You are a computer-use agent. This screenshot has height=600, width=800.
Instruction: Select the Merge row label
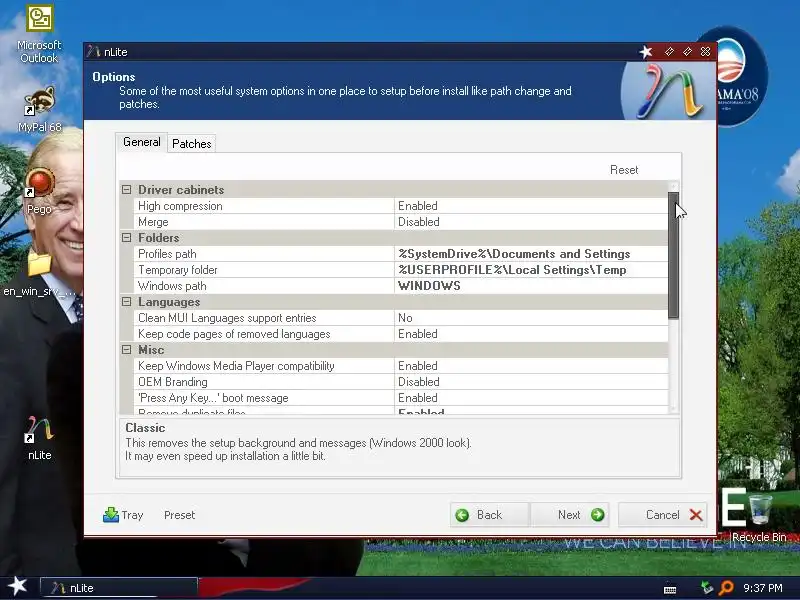click(153, 222)
